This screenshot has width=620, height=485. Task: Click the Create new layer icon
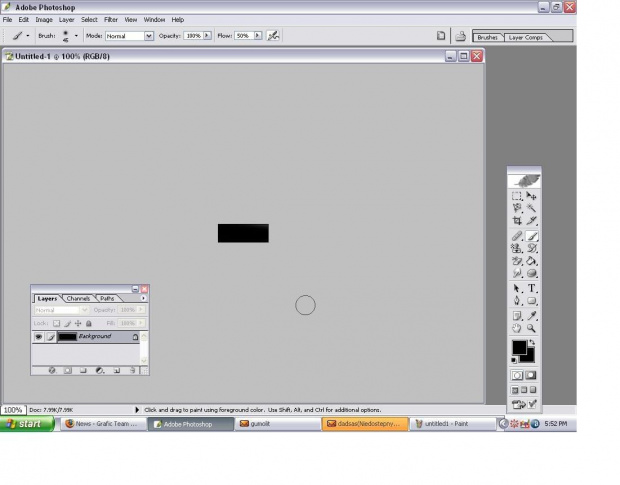(x=117, y=370)
